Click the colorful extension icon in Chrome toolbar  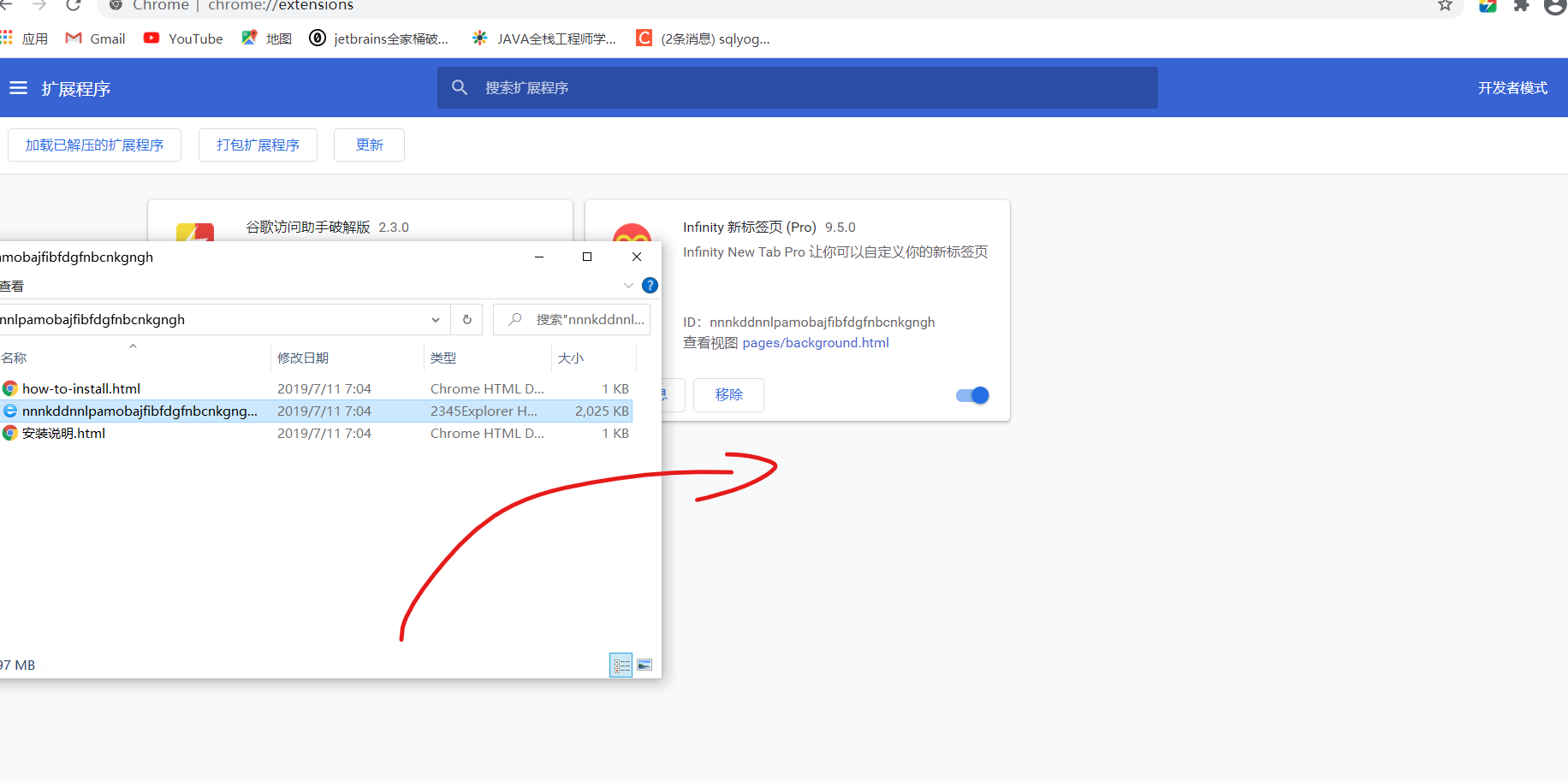(1488, 5)
